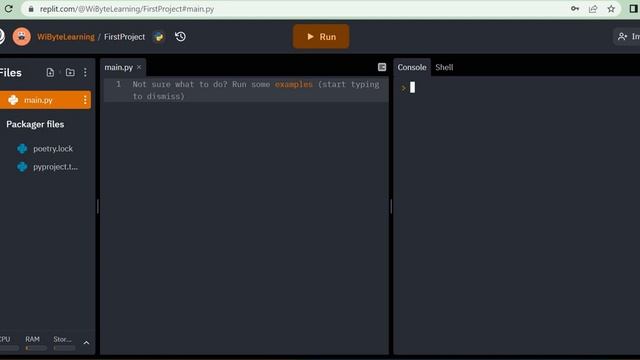Toggle the editor layout panel icon
This screenshot has height=360, width=640.
click(x=382, y=67)
